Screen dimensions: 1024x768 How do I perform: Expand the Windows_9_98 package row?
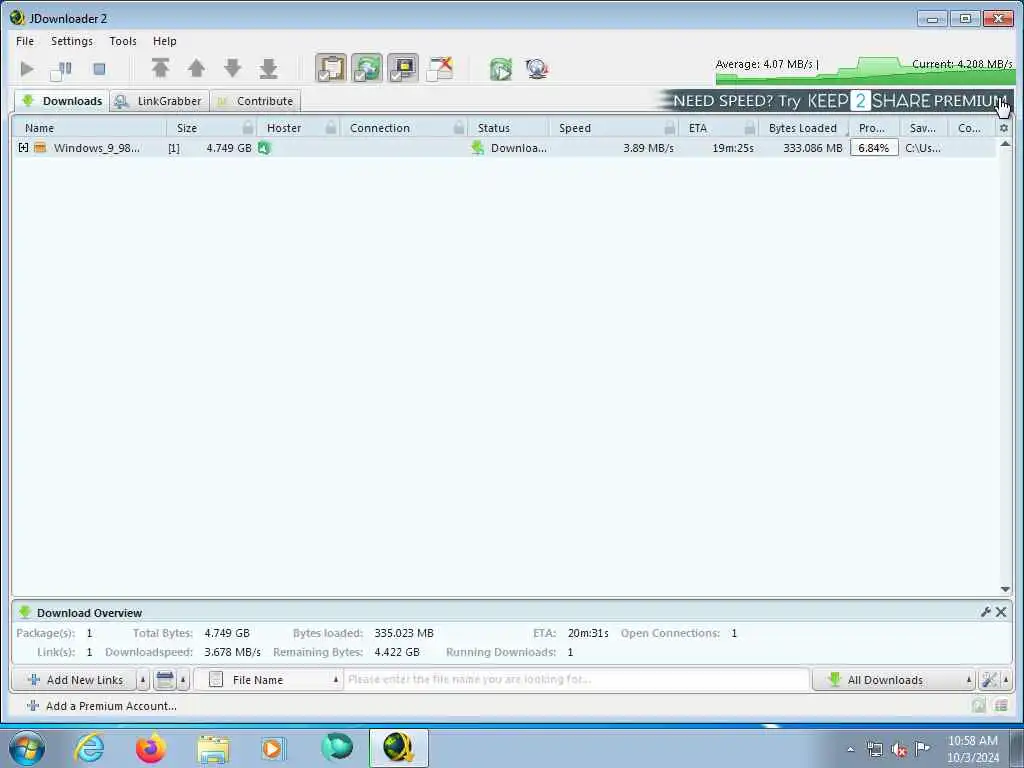pyautogui.click(x=24, y=148)
